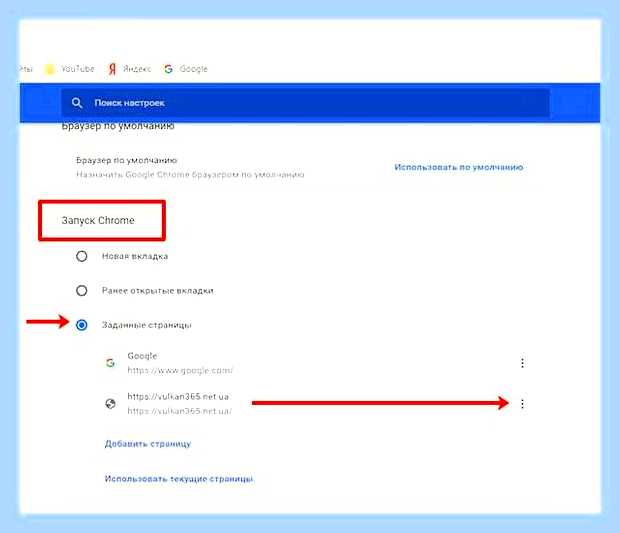The width and height of the screenshot is (620, 533).
Task: Click Добавить страницу link
Action: point(147,444)
